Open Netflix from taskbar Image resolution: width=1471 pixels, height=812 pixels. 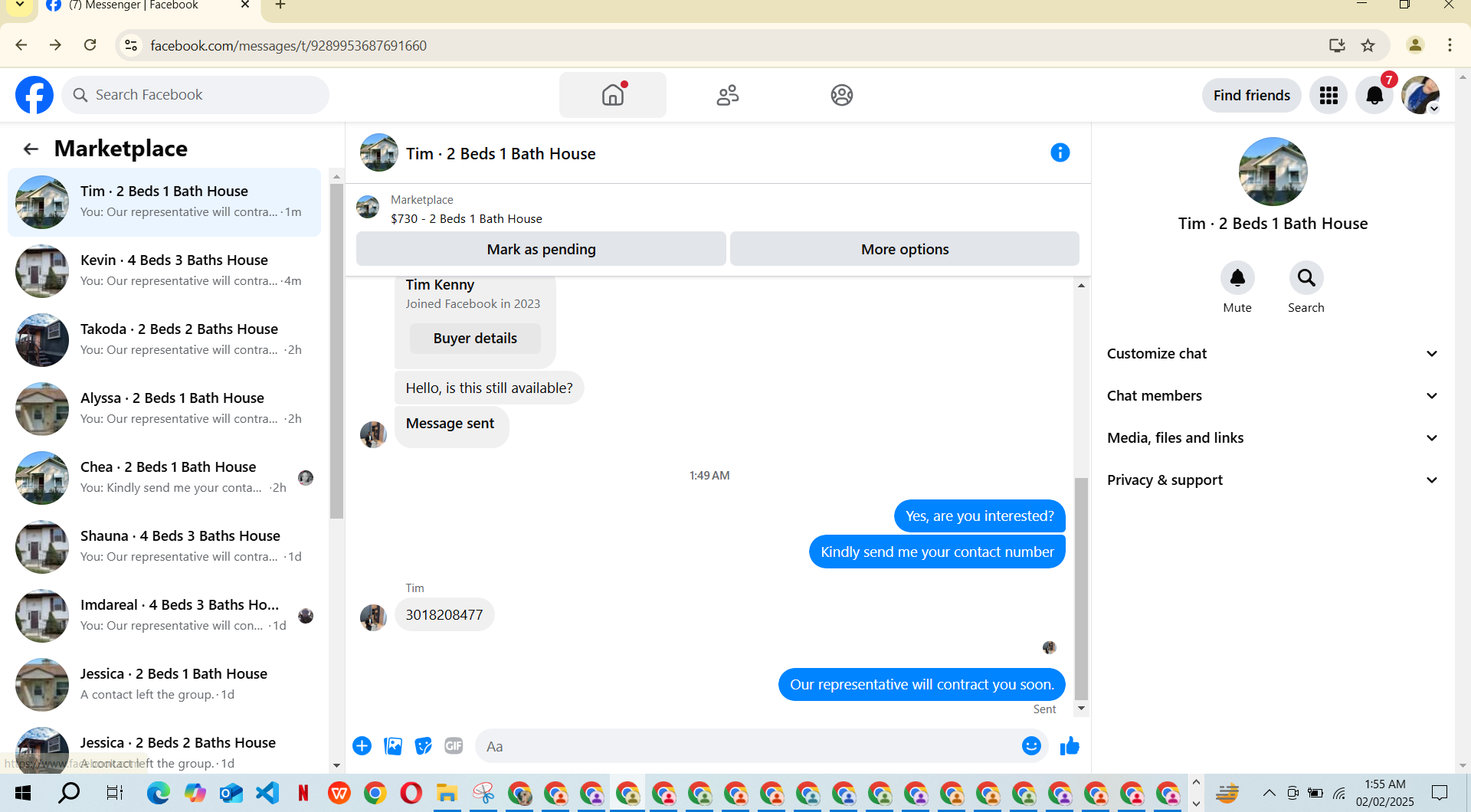(x=303, y=793)
